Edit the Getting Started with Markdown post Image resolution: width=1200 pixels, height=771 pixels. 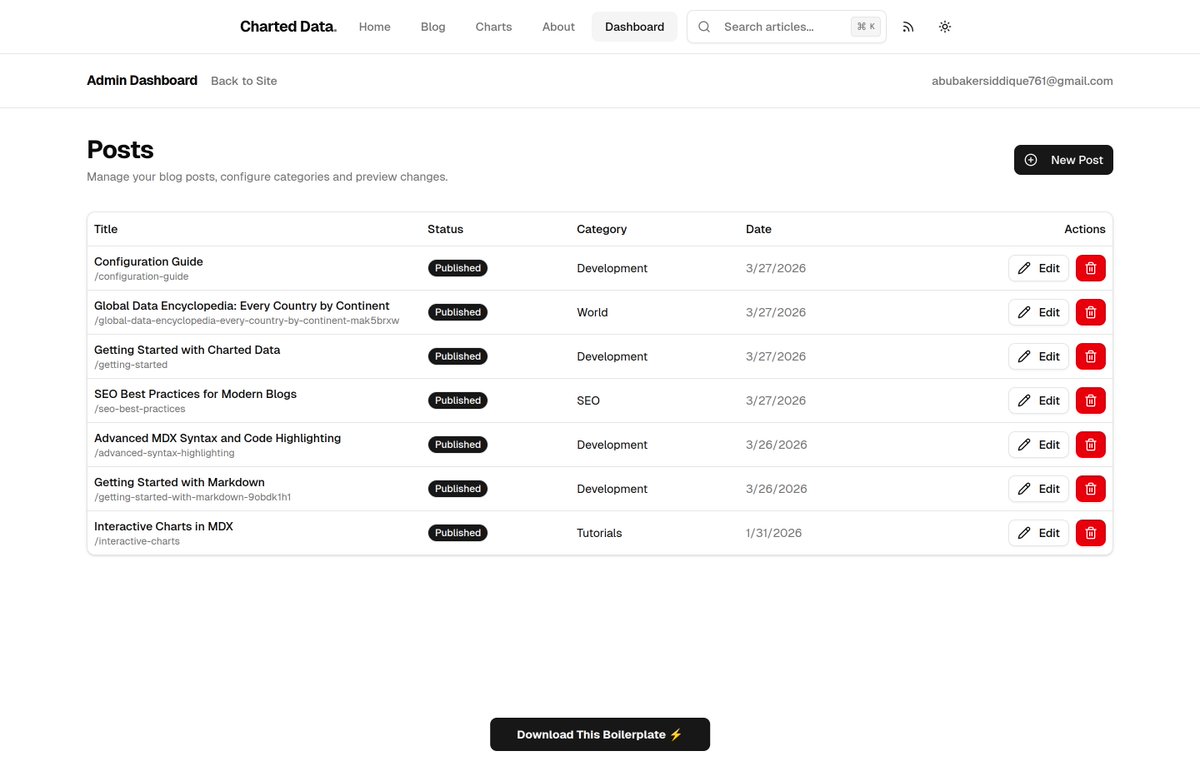(x=1038, y=488)
